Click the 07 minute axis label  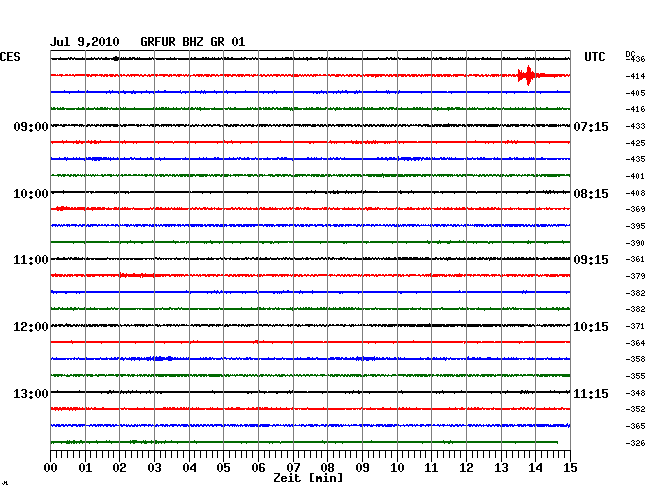(293, 468)
